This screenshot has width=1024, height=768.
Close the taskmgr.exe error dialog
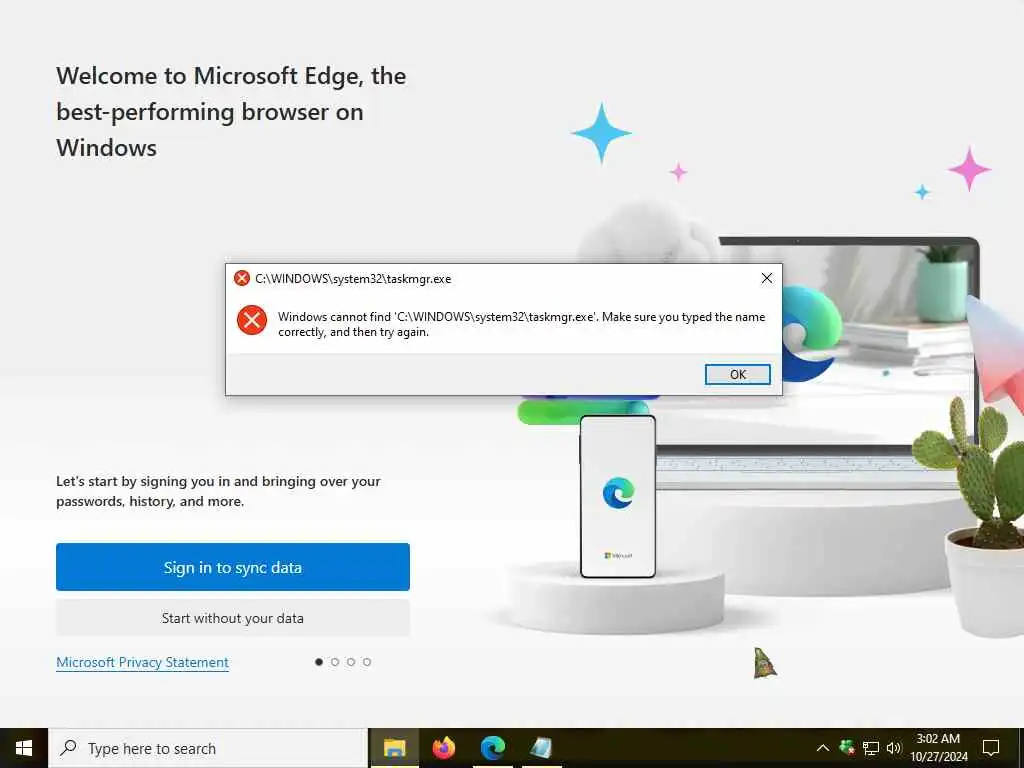[767, 278]
